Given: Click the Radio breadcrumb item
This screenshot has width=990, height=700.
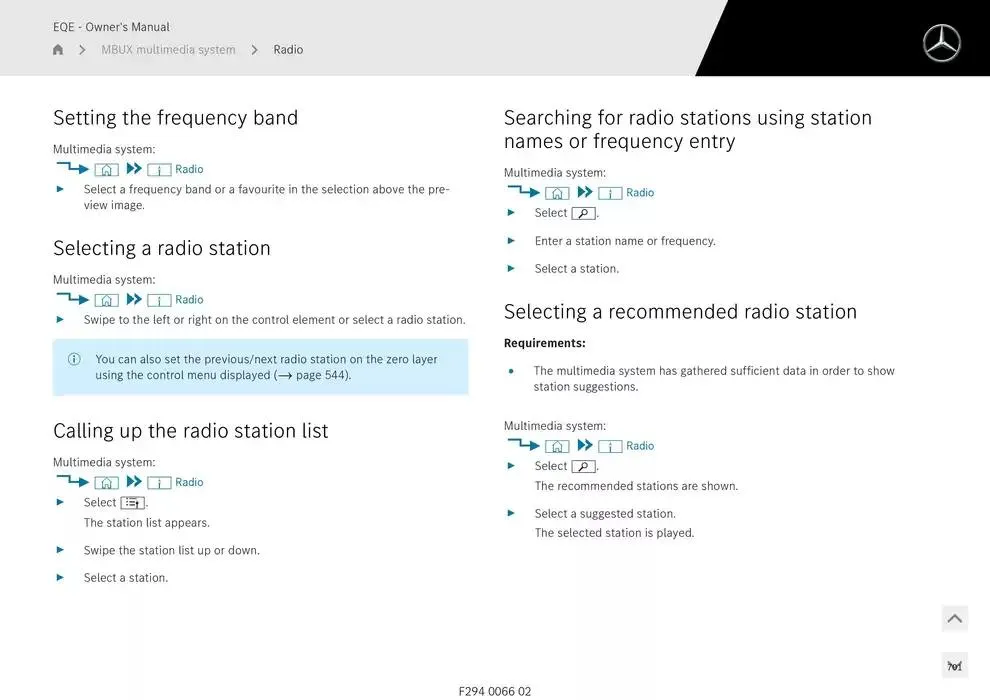Looking at the screenshot, I should (x=288, y=50).
